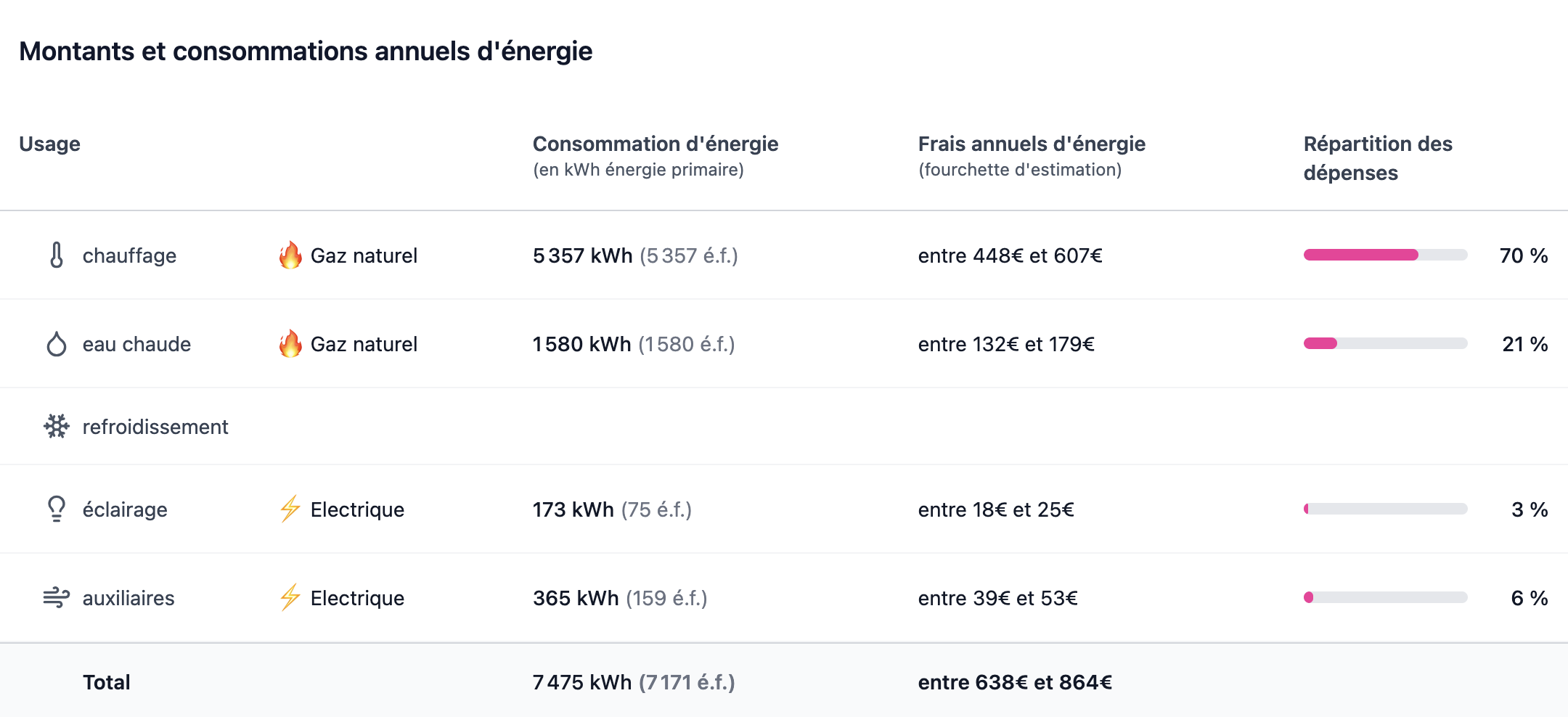Click the Frais annuels d'énergie column header
Viewport: 1568px width, 717px height.
[1031, 144]
